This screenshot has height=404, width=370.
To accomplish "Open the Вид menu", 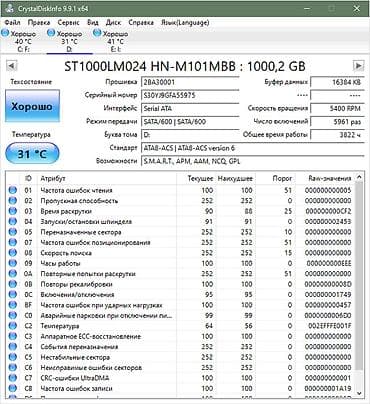I will [93, 23].
